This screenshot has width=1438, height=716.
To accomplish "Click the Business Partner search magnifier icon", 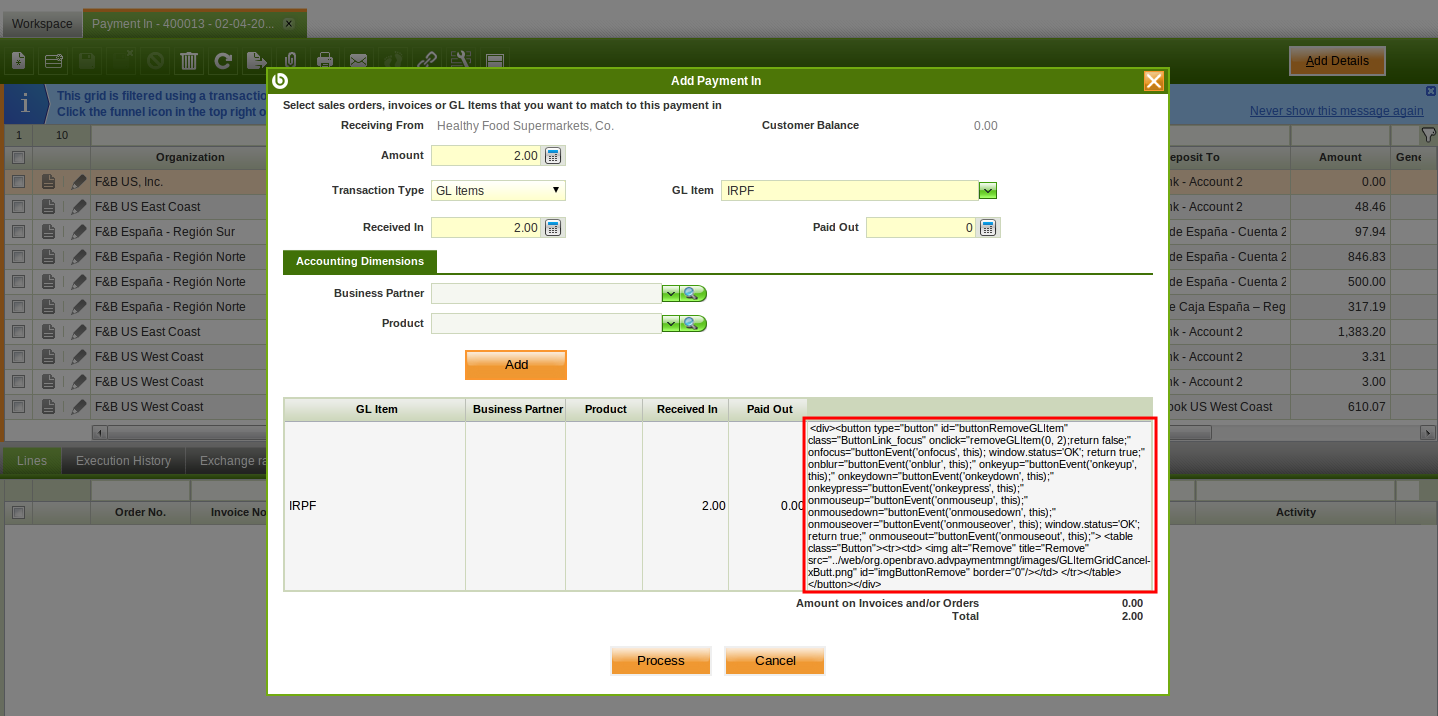I will (693, 294).
